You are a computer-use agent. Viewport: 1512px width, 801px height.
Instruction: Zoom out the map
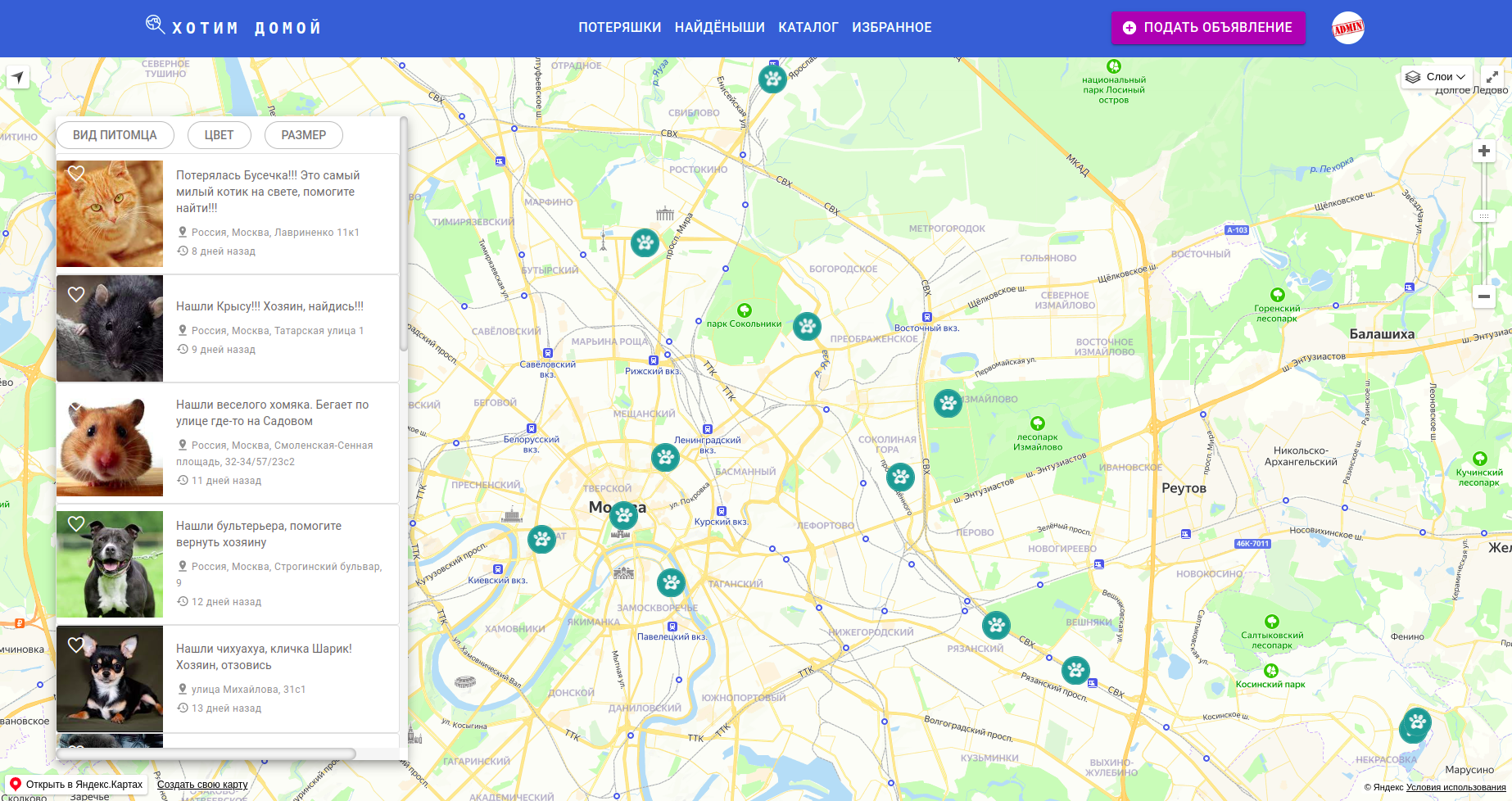[1484, 296]
